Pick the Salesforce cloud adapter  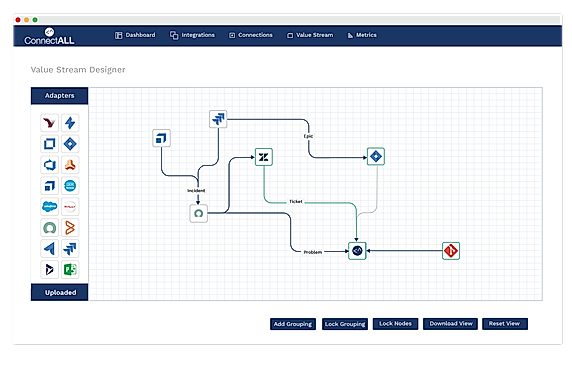coord(49,206)
